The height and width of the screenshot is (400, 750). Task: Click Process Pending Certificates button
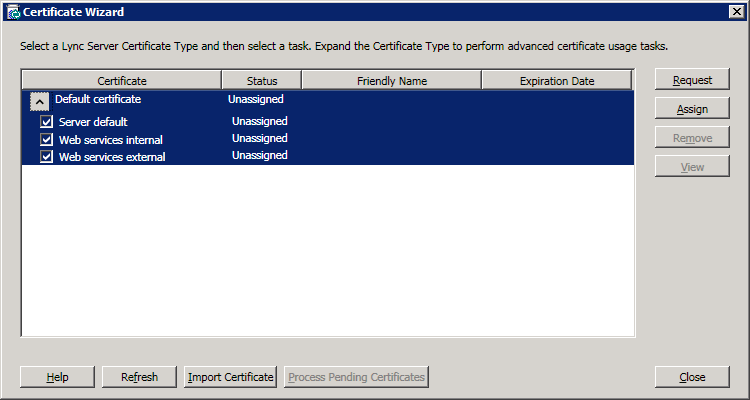[356, 377]
